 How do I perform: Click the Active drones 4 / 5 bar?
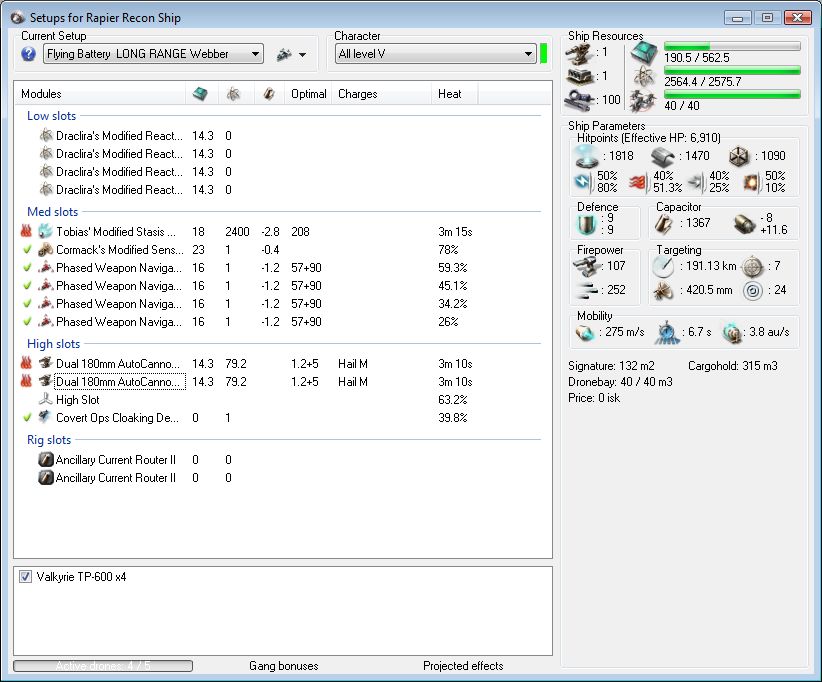103,666
